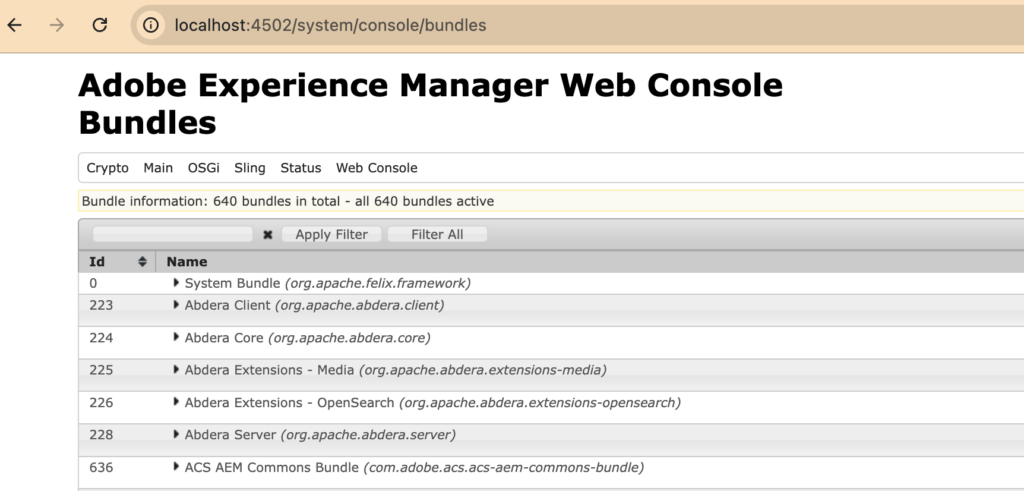Click the Apply Filter button
Viewport: 1024px width, 491px height.
click(x=331, y=235)
